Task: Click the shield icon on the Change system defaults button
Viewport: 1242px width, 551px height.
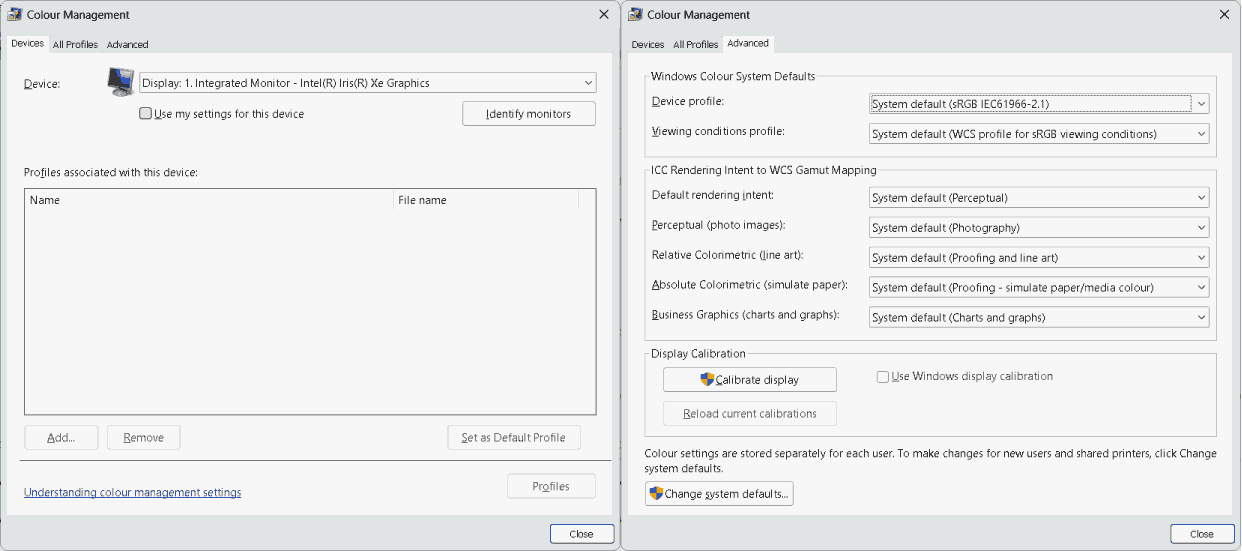Action: click(657, 494)
